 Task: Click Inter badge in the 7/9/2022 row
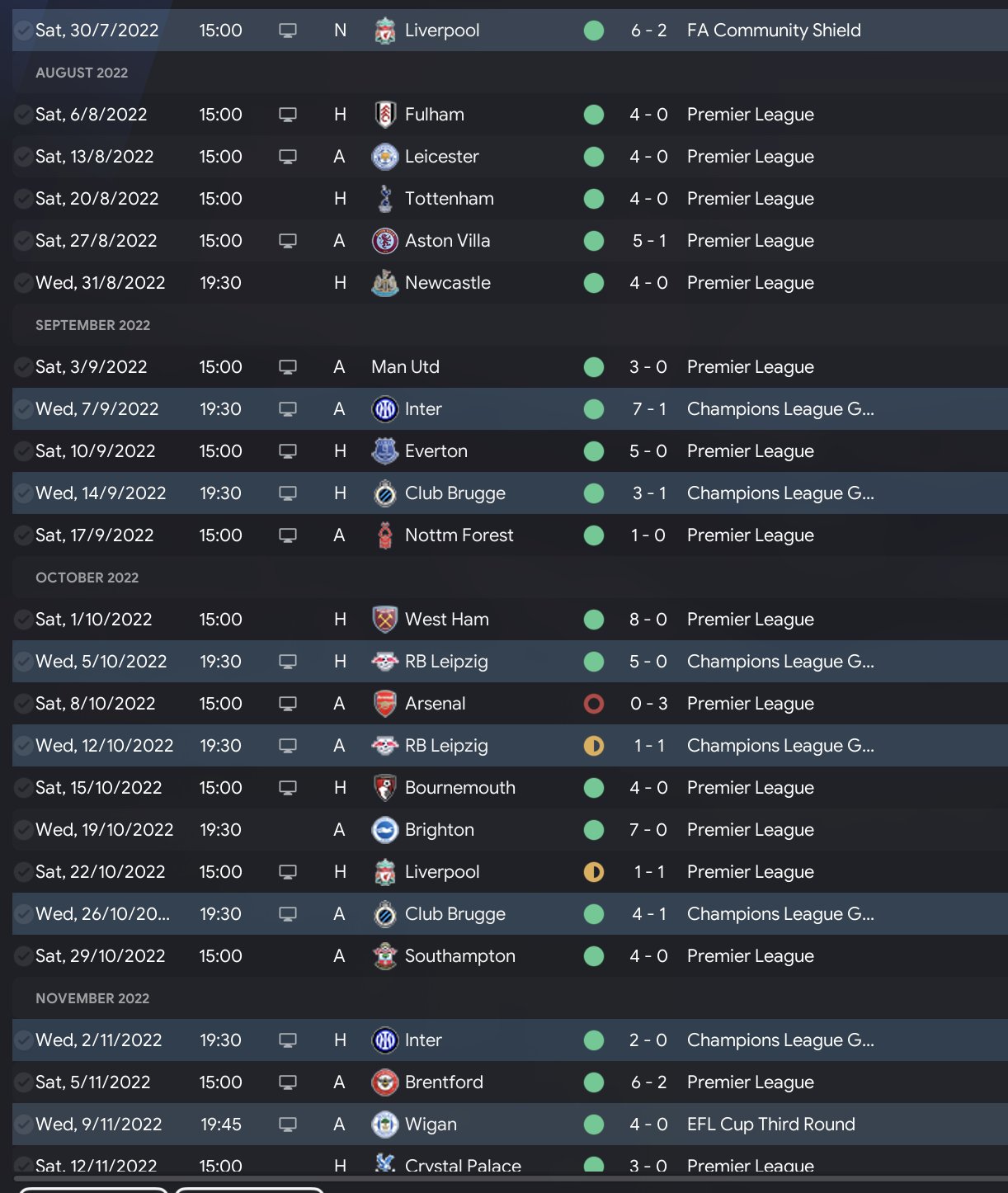pos(384,409)
